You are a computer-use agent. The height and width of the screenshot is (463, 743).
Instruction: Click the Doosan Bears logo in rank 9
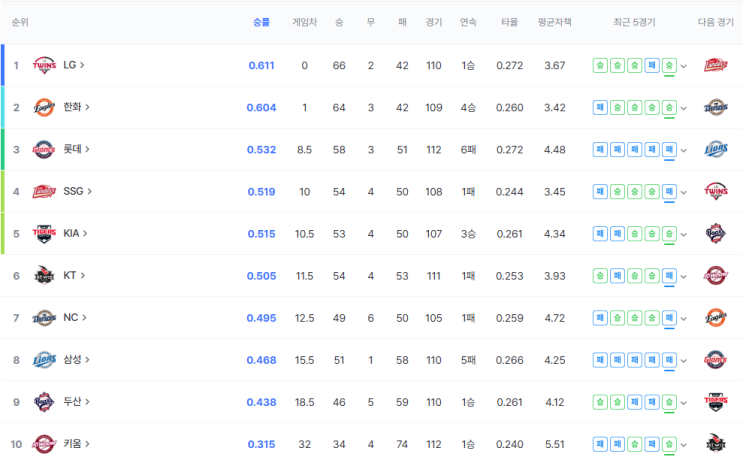coord(44,402)
